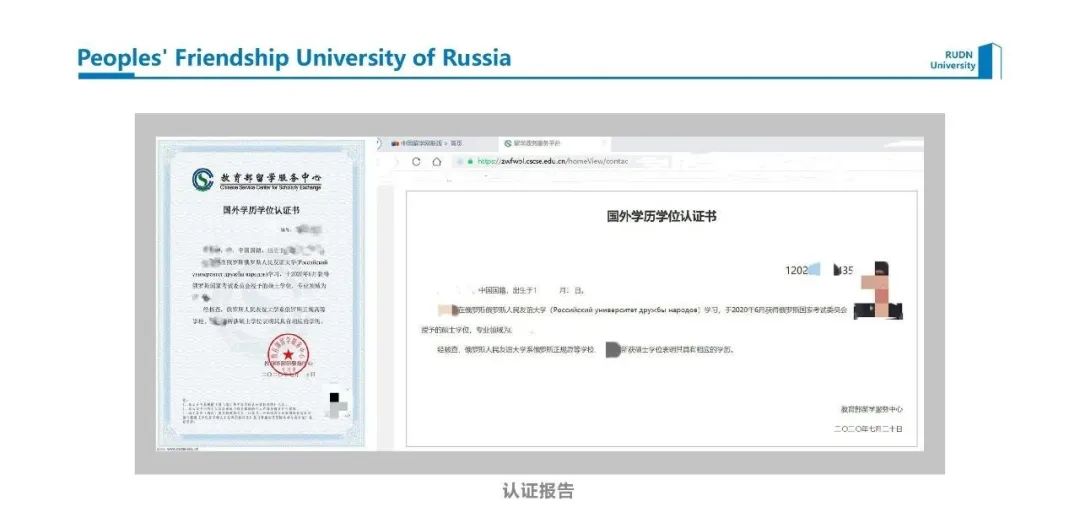Click the CSCSE logo on the certificate

[203, 180]
